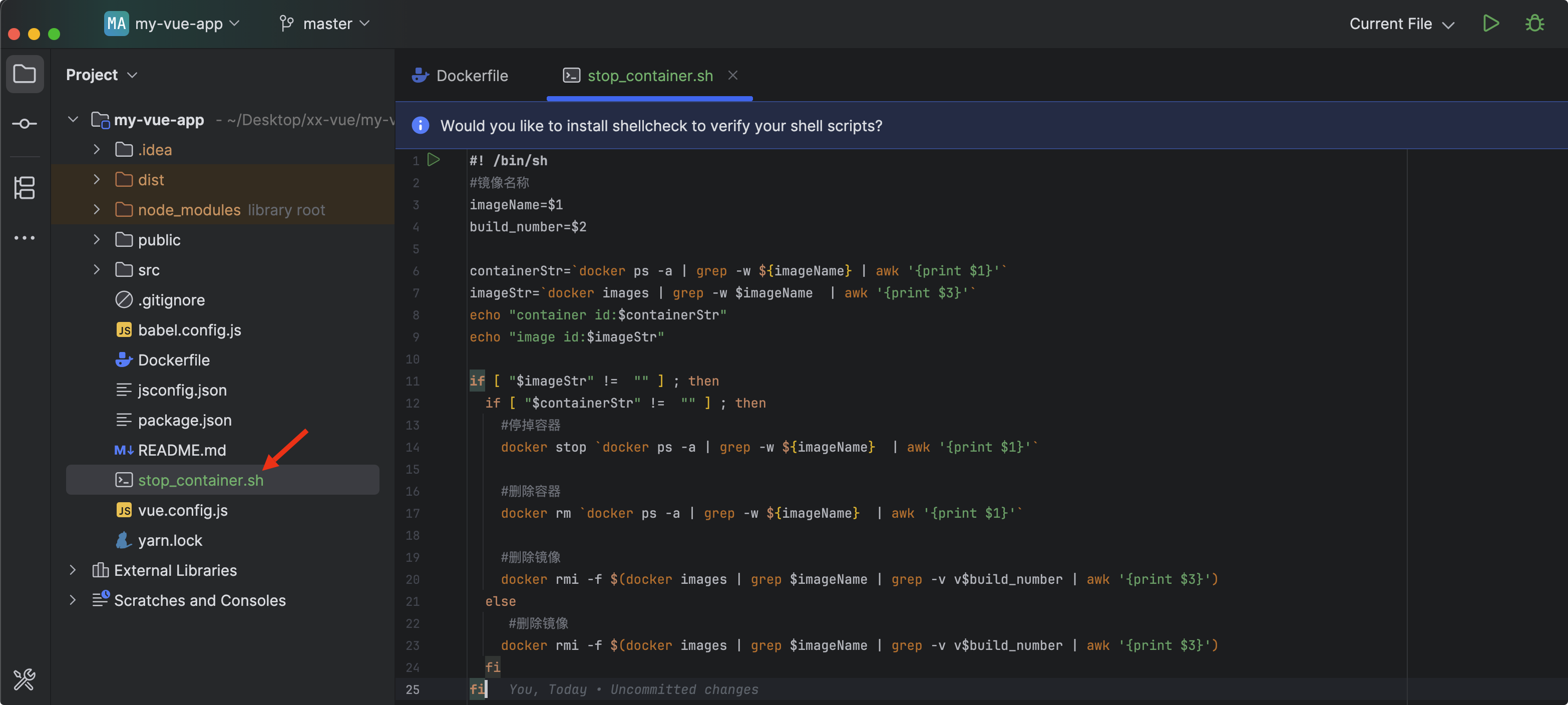Open the Project view dropdown
Screen dimensions: 1568x705
coord(101,74)
